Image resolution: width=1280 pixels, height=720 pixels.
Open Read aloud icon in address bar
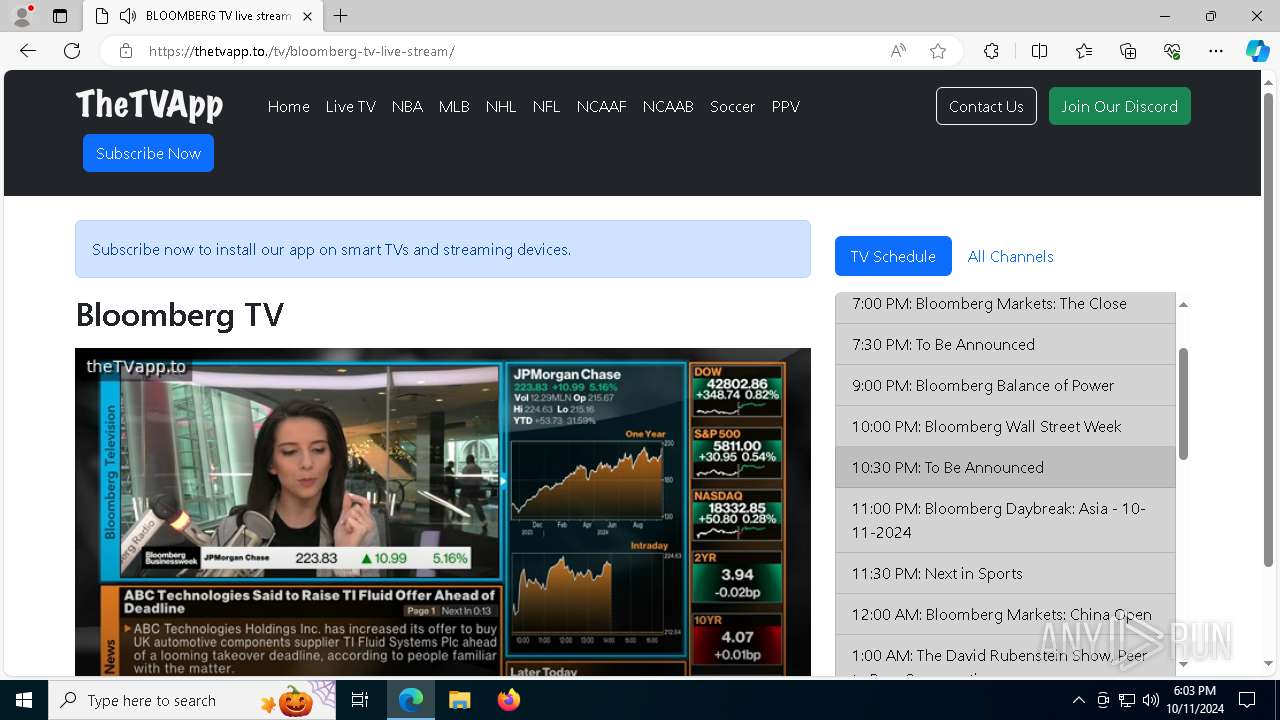[x=898, y=51]
